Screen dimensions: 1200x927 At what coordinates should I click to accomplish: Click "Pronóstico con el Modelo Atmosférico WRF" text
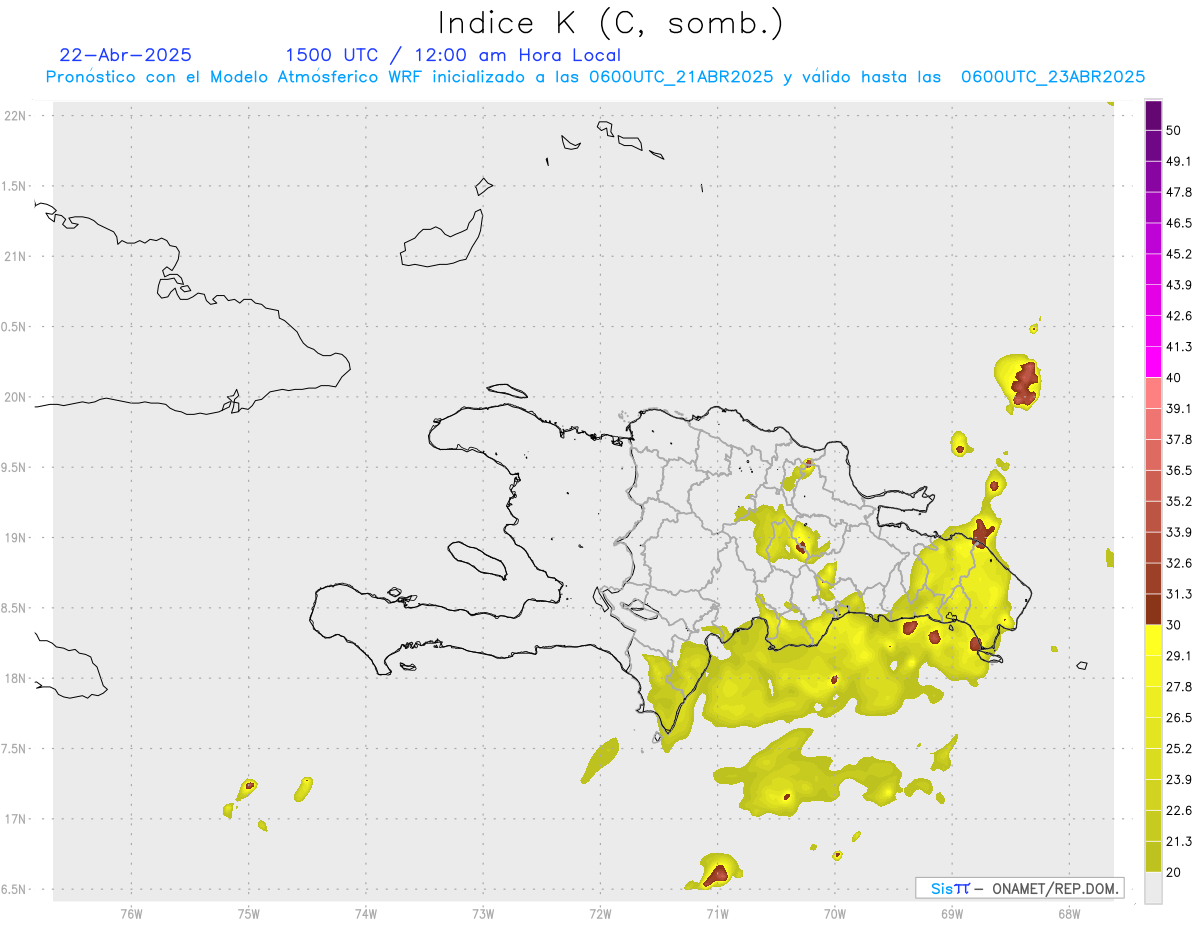click(235, 77)
